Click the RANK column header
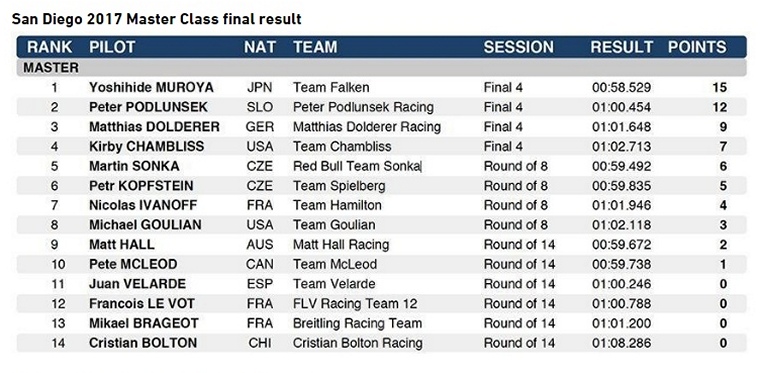This screenshot has height=373, width=760. pyautogui.click(x=49, y=47)
